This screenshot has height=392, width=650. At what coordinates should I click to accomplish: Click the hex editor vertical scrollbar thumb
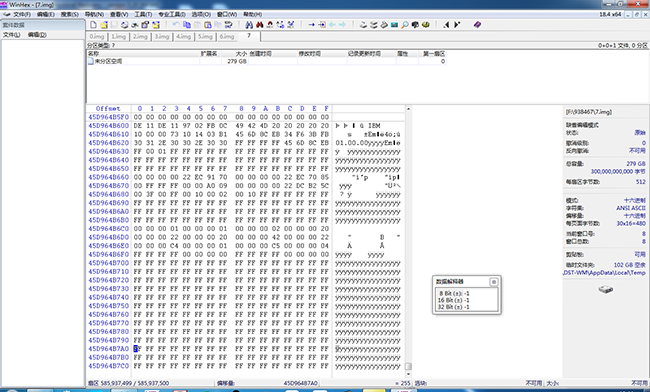[x=408, y=366]
